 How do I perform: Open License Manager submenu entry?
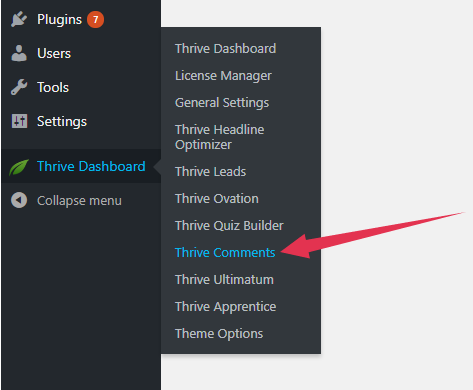(223, 76)
